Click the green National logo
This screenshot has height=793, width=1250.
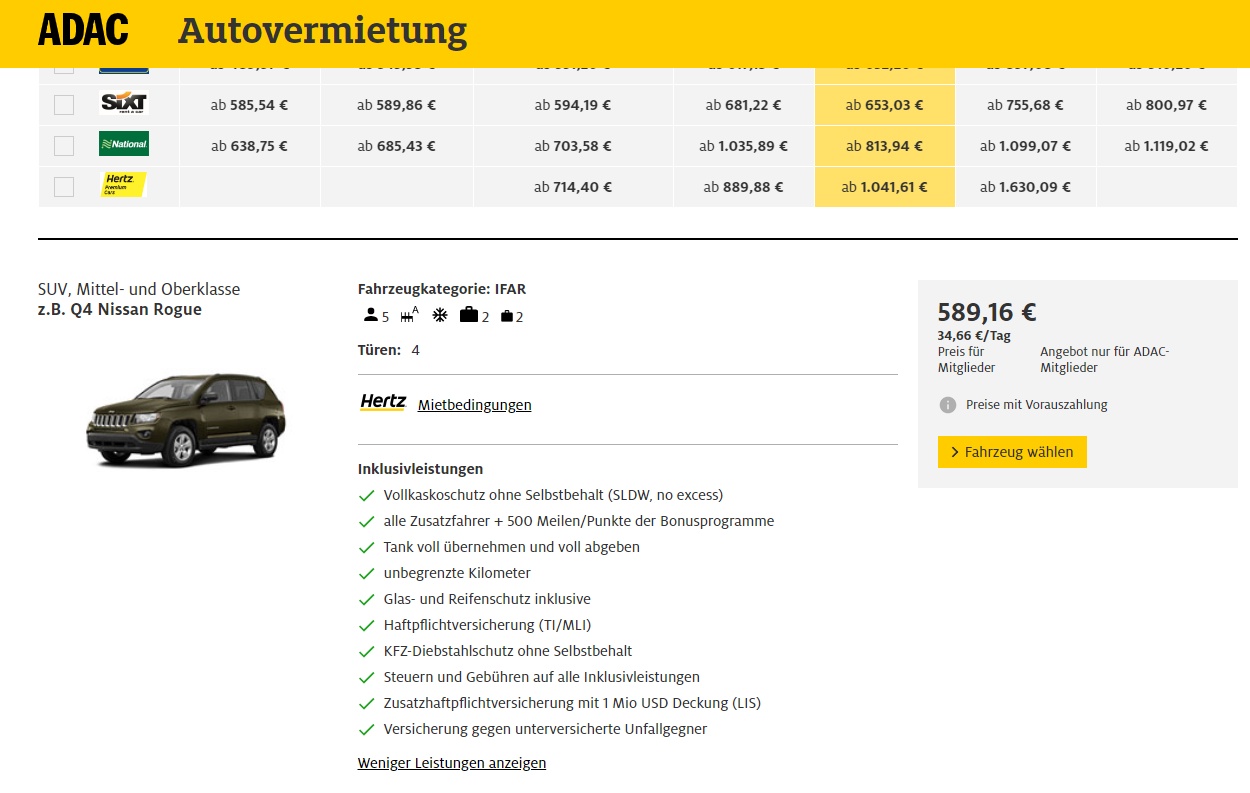pos(124,144)
